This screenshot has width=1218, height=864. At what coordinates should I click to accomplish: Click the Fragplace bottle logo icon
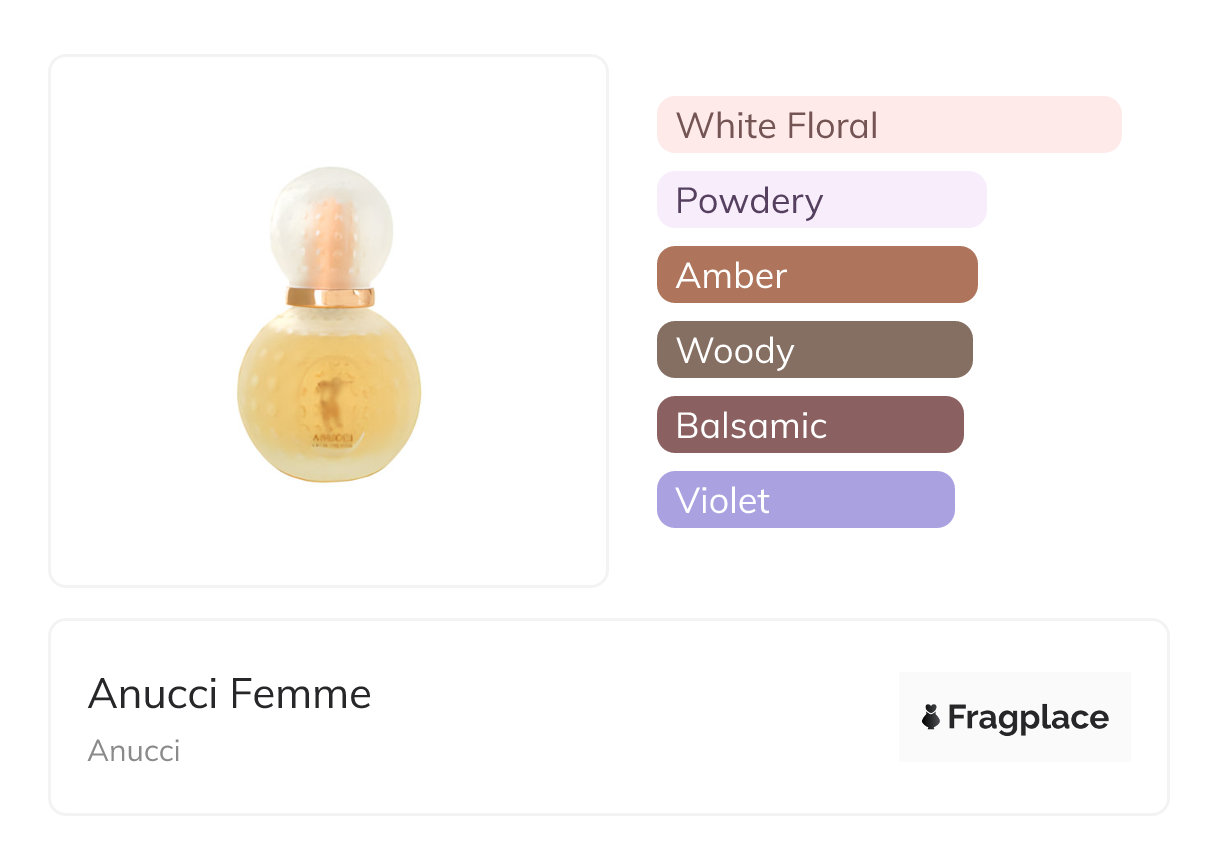[x=931, y=717]
